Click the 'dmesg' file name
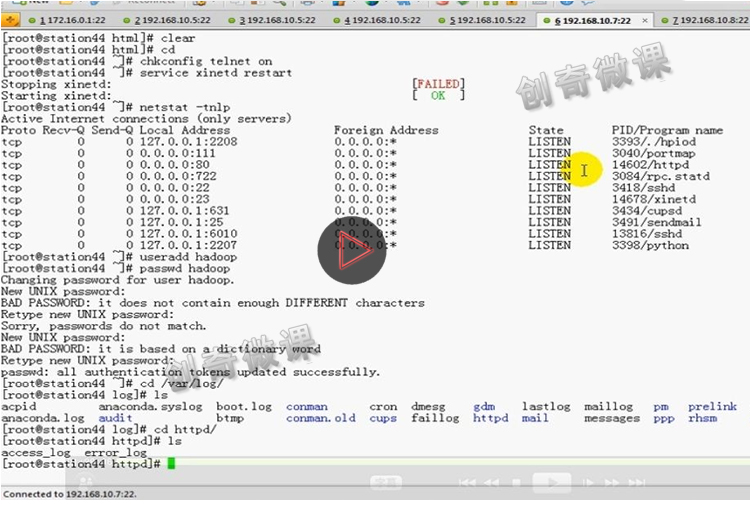This screenshot has height=507, width=750. (428, 407)
